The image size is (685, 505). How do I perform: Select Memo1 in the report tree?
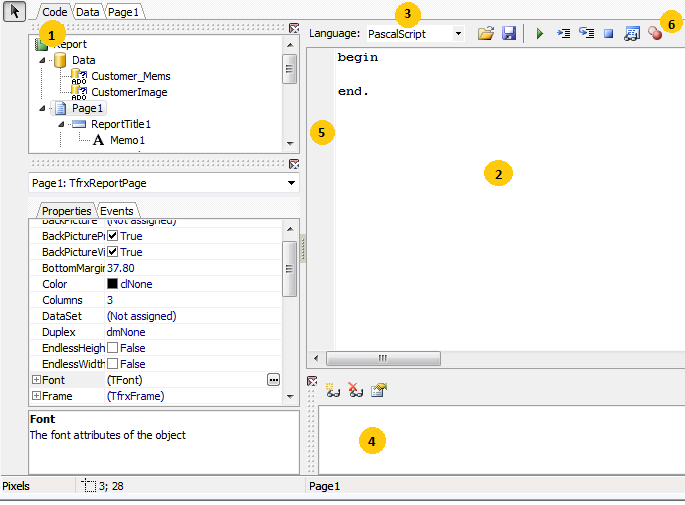click(127, 140)
